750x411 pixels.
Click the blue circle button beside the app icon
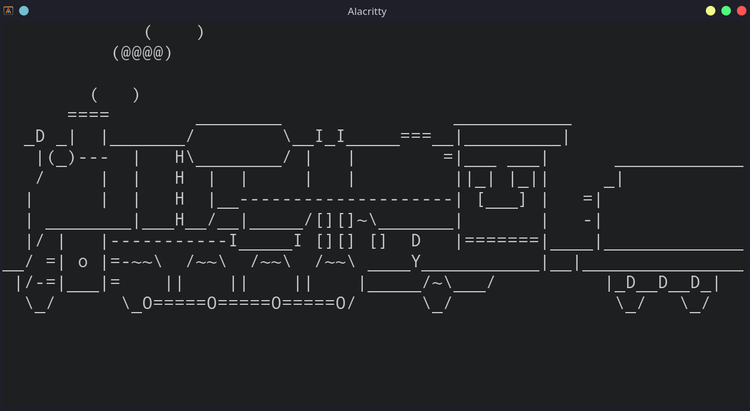24,11
